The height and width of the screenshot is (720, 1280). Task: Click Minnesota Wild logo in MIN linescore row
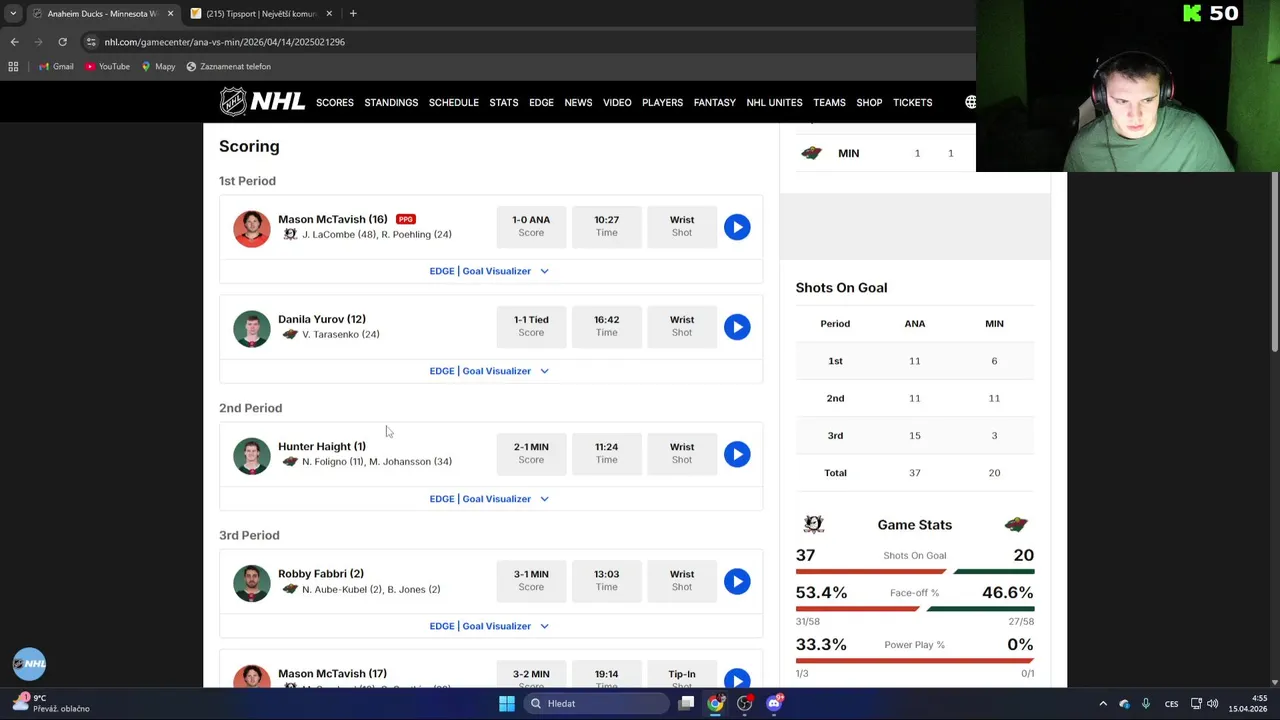click(x=811, y=153)
